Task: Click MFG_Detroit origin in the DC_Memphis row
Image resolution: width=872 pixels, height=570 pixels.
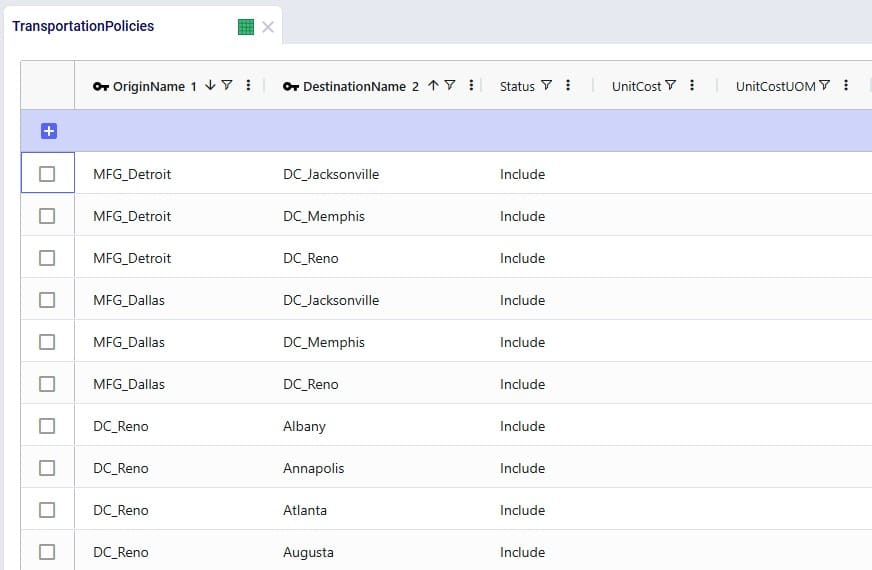Action: [x=132, y=216]
